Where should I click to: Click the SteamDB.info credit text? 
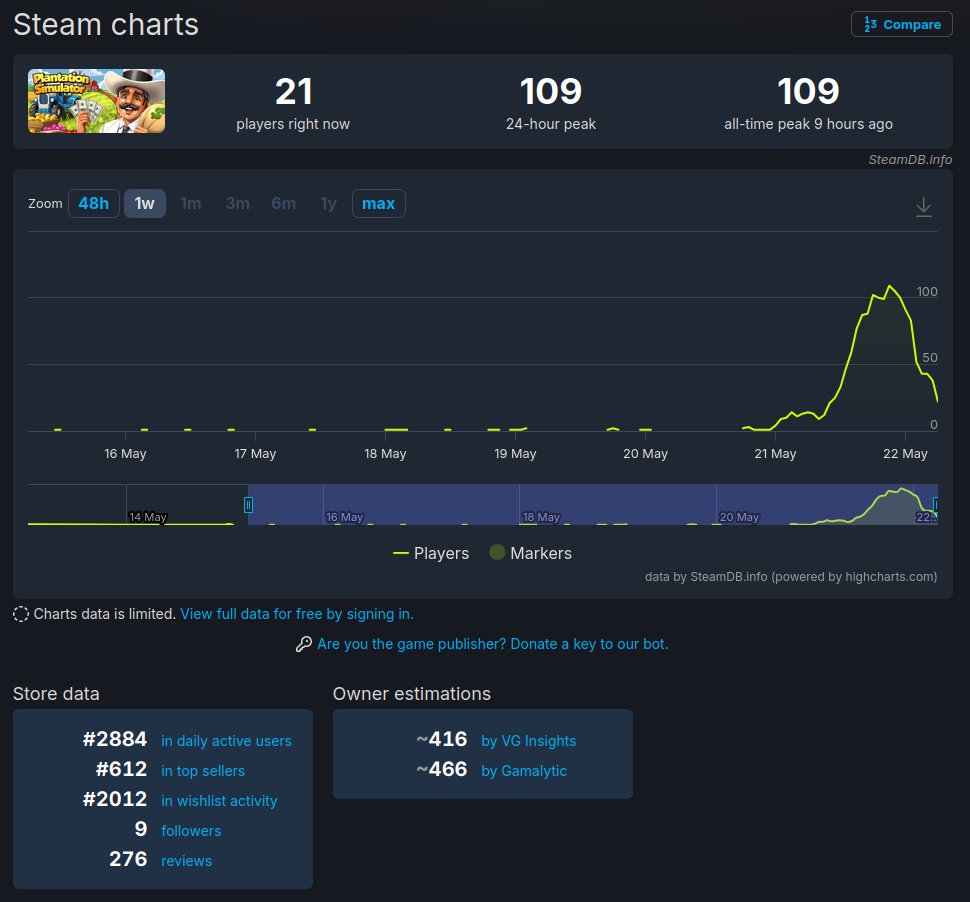[x=909, y=160]
